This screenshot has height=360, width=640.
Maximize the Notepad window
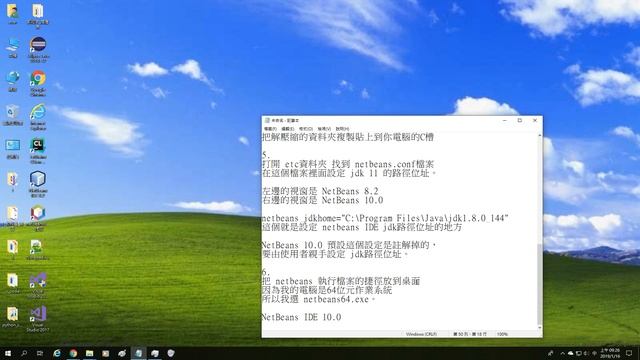coord(520,120)
